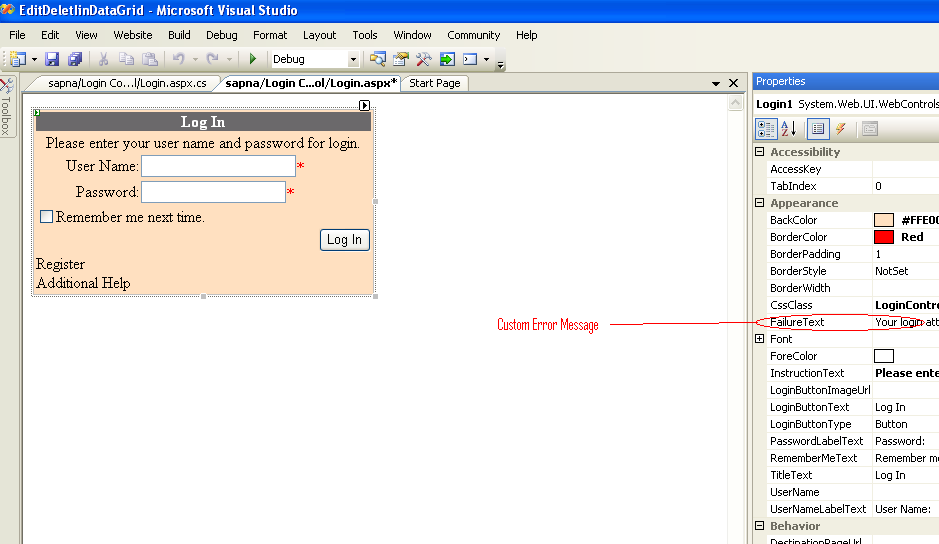This screenshot has height=544, width=939.
Task: Expand the Font property
Action: click(760, 339)
